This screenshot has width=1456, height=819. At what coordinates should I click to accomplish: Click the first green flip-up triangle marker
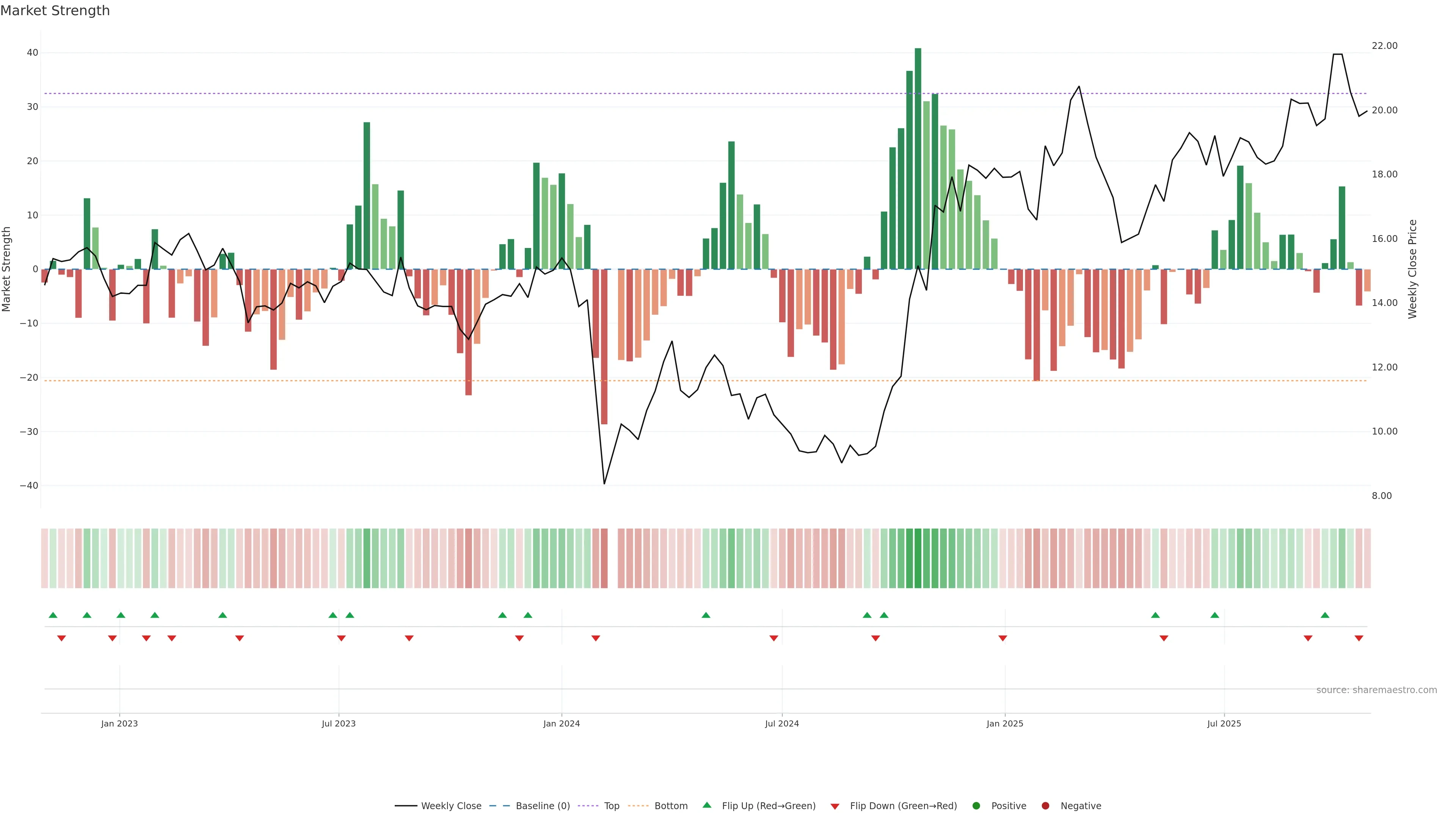coord(53,615)
